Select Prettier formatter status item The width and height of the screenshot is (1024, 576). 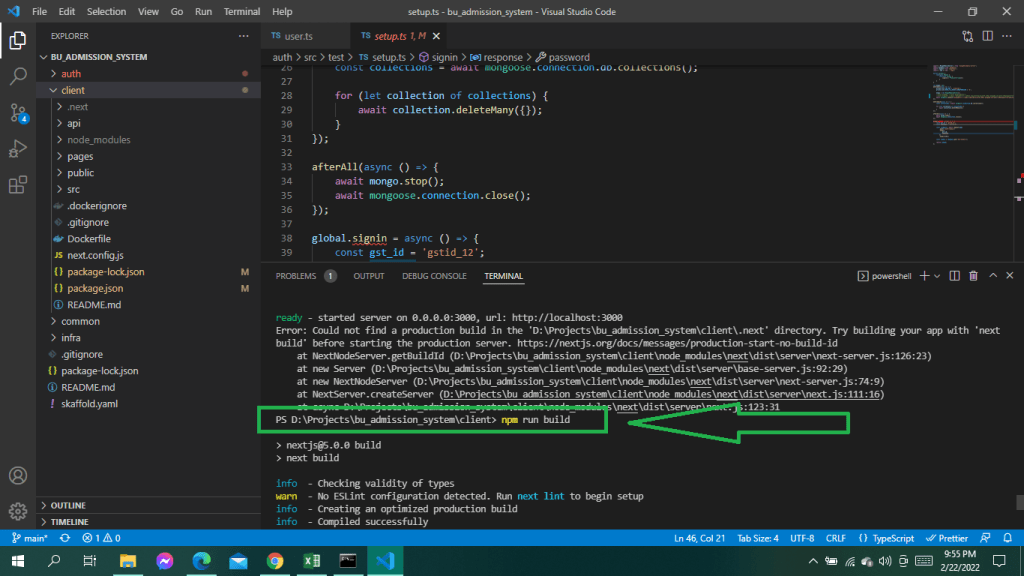(x=947, y=538)
